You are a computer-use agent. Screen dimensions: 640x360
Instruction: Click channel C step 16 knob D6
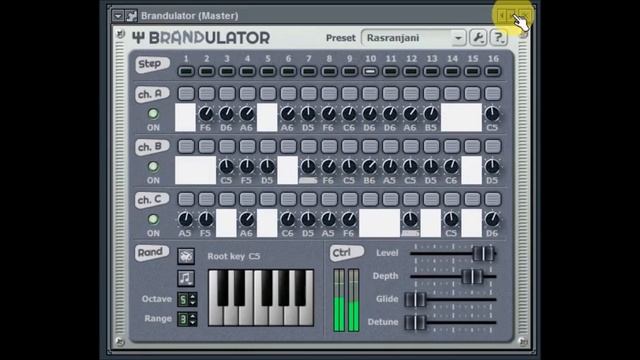coord(492,220)
